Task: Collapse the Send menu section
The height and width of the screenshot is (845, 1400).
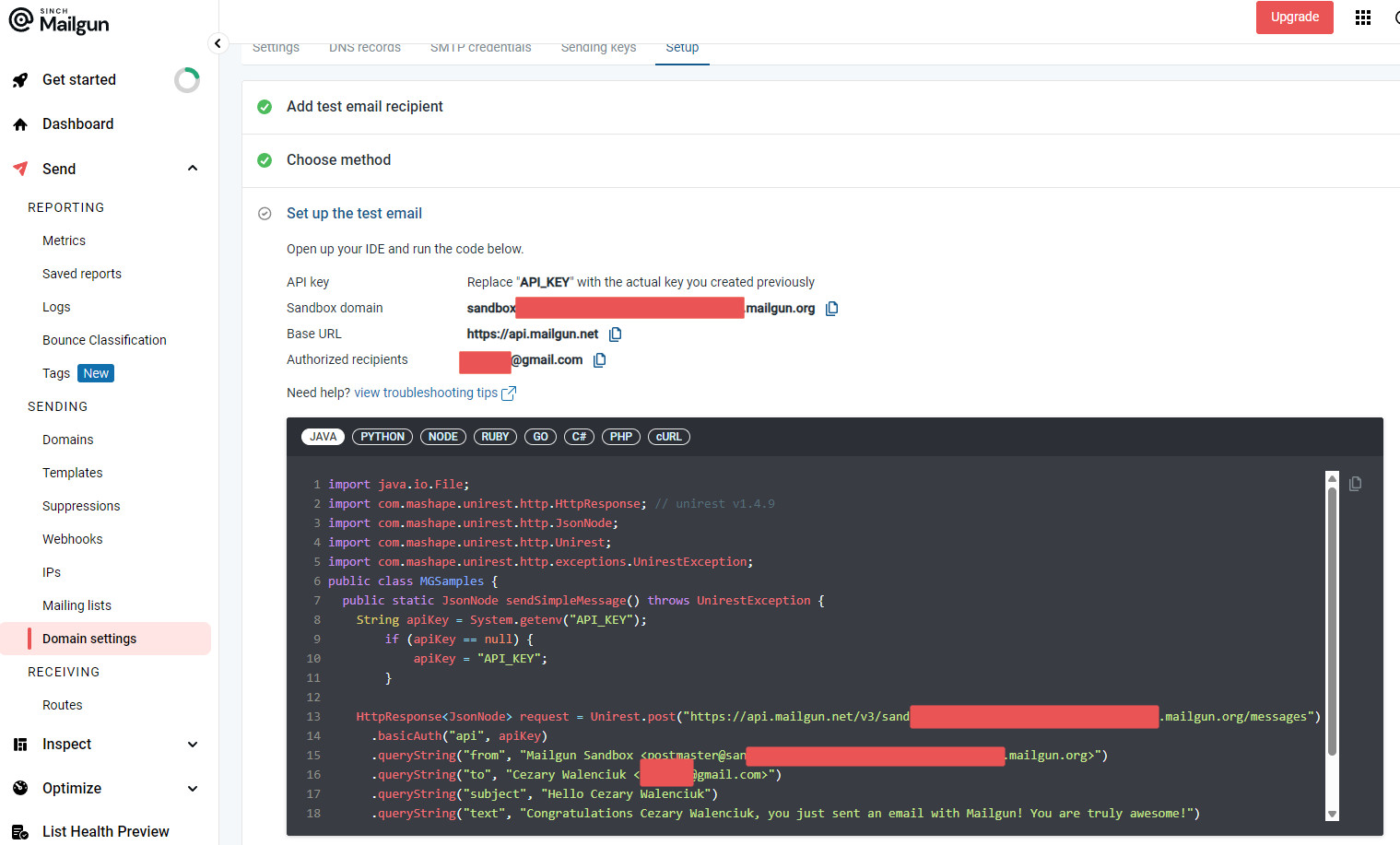Action: [x=193, y=169]
